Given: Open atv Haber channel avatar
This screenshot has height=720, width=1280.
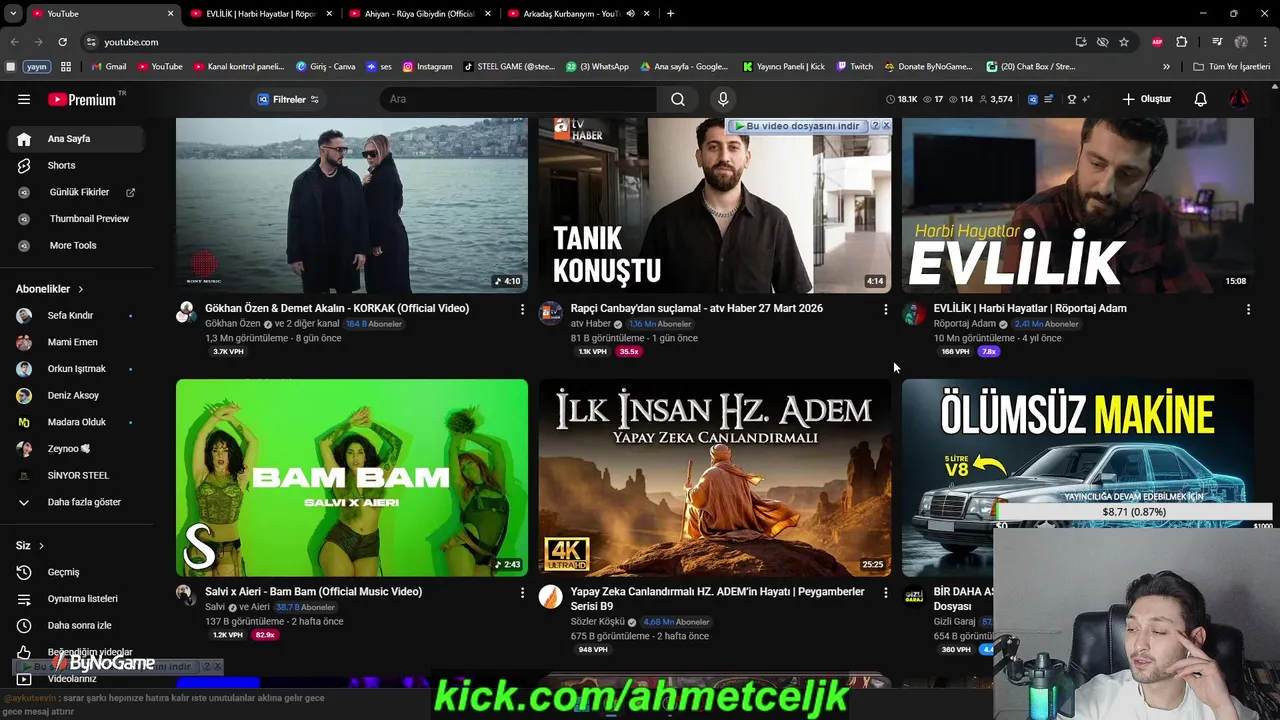Looking at the screenshot, I should pyautogui.click(x=550, y=313).
